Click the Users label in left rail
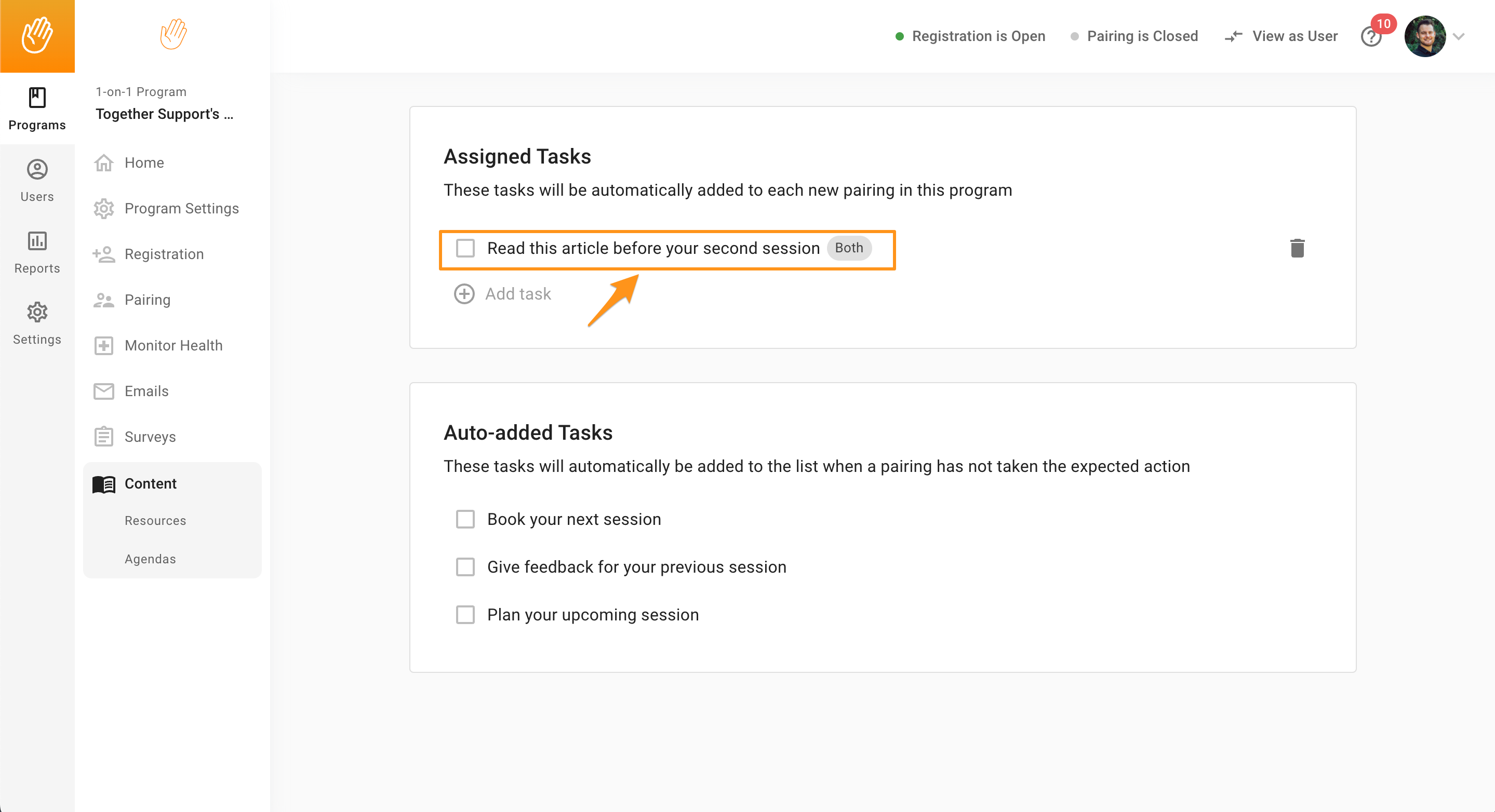 [x=37, y=197]
